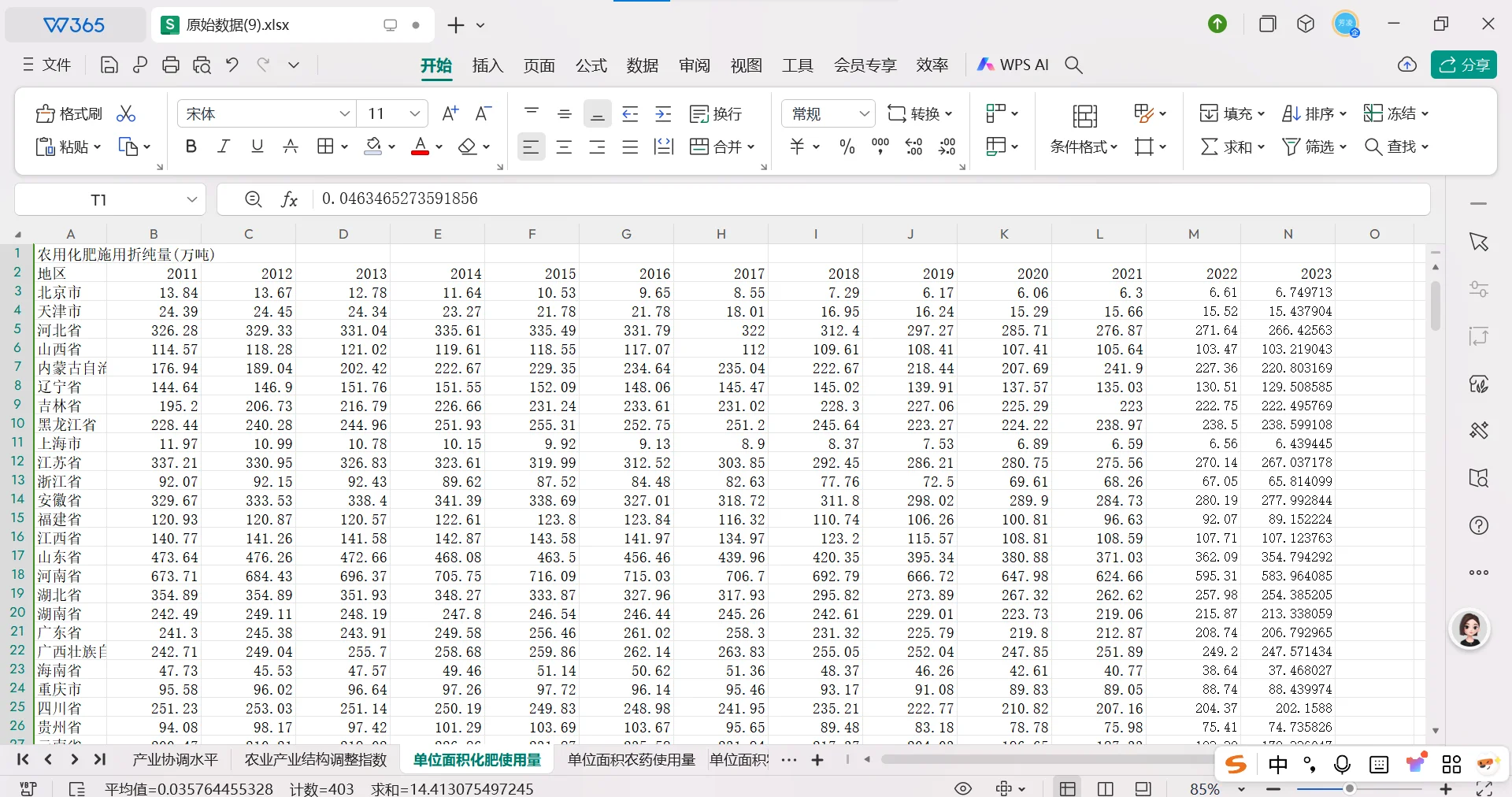Click the insert function fx icon

(289, 200)
